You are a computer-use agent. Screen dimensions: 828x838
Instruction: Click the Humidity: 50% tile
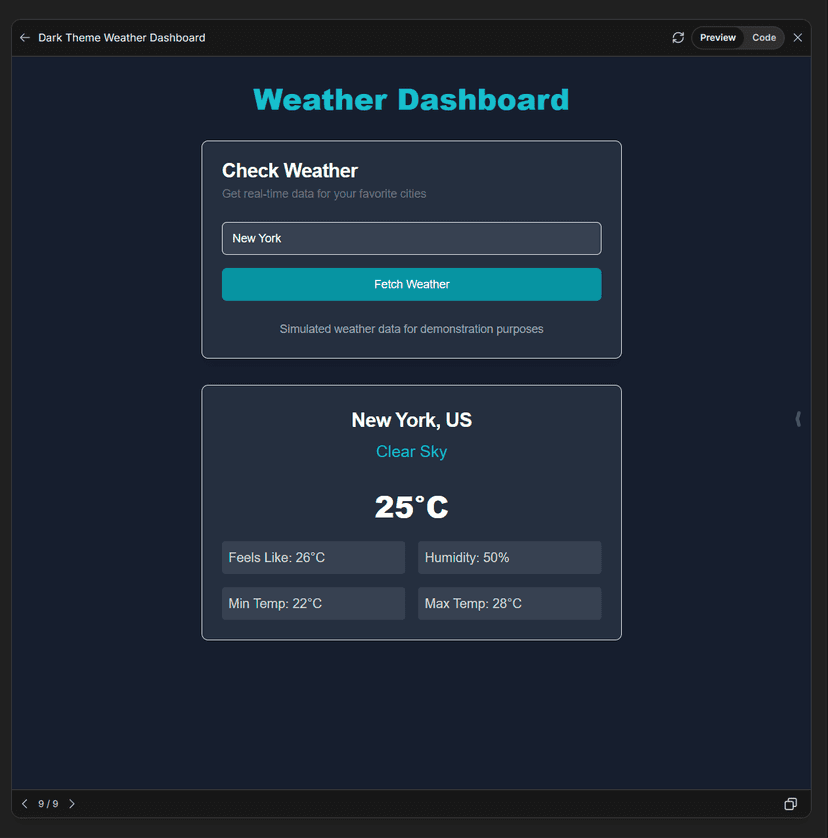click(509, 558)
